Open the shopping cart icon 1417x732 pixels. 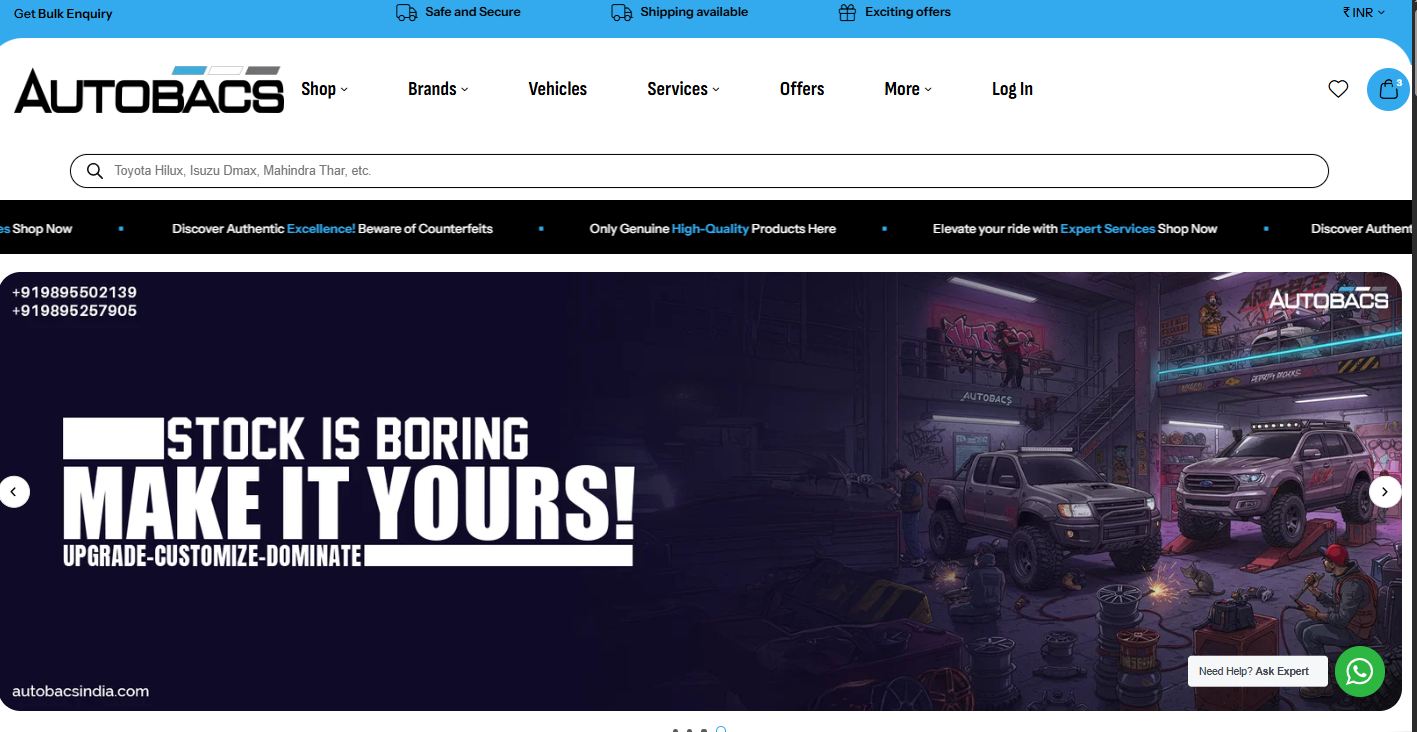(1388, 89)
